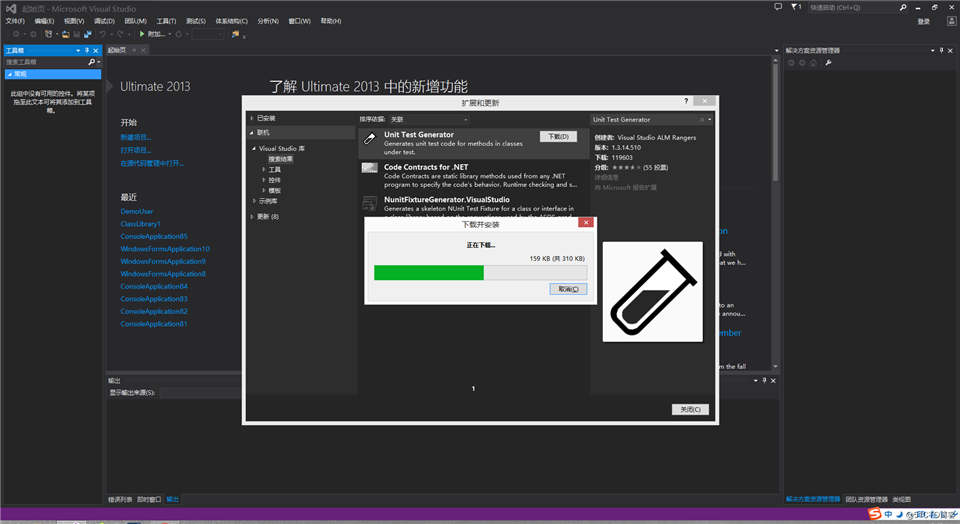Click Solution Explorer properties wrench icon

(x=828, y=62)
